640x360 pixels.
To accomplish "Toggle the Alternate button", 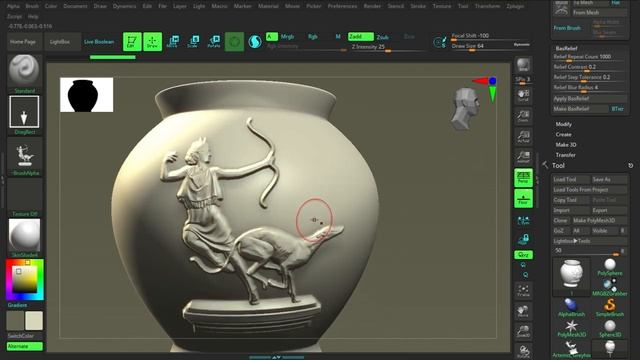I will point(24,346).
